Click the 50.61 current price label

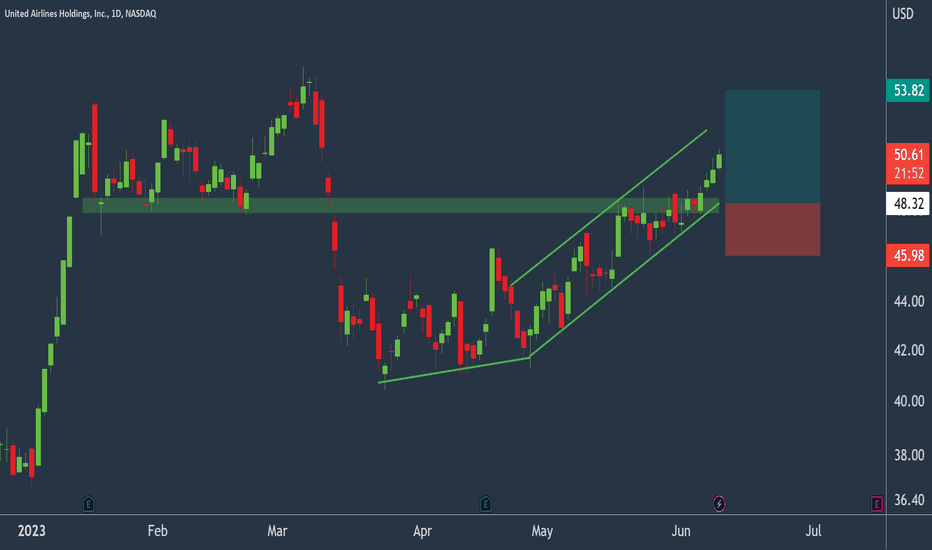(x=908, y=155)
